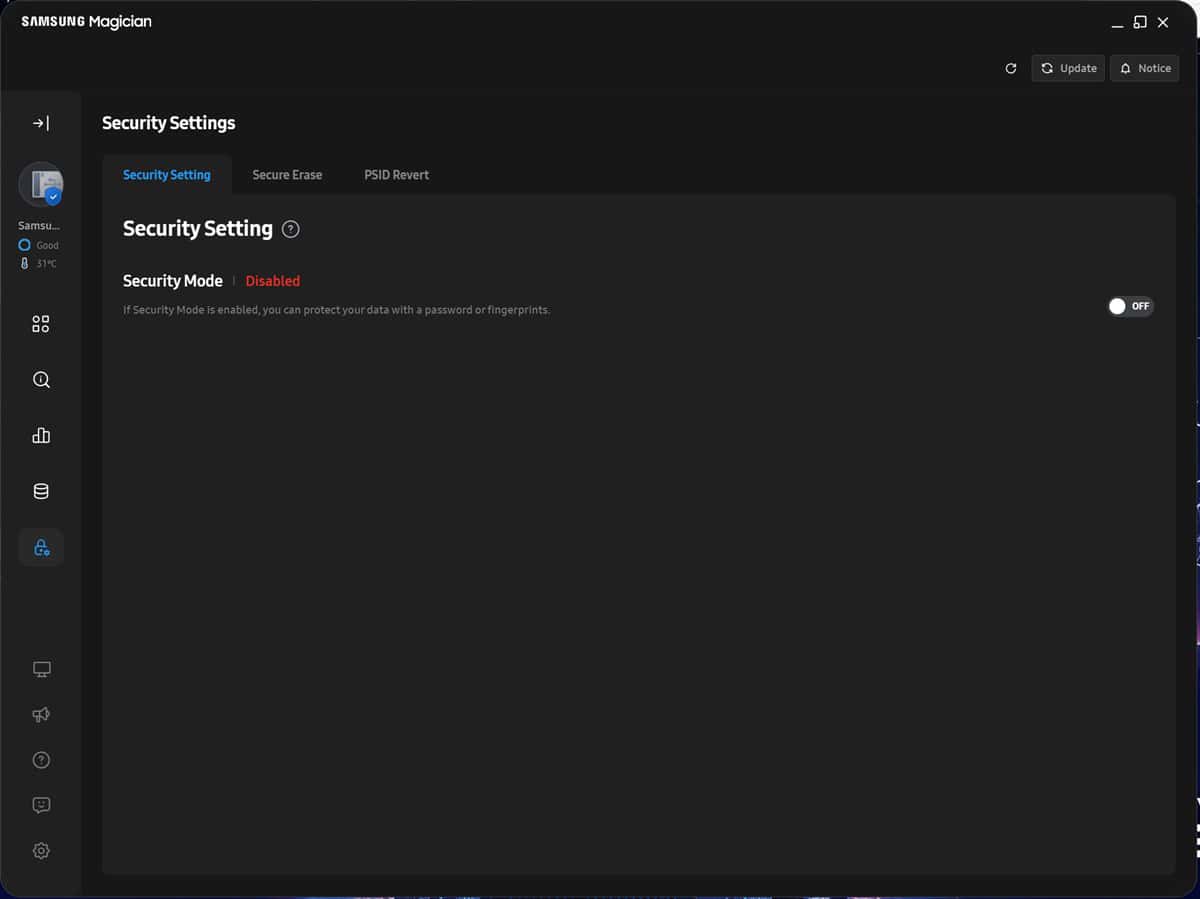Open the settings gear icon

(41, 851)
